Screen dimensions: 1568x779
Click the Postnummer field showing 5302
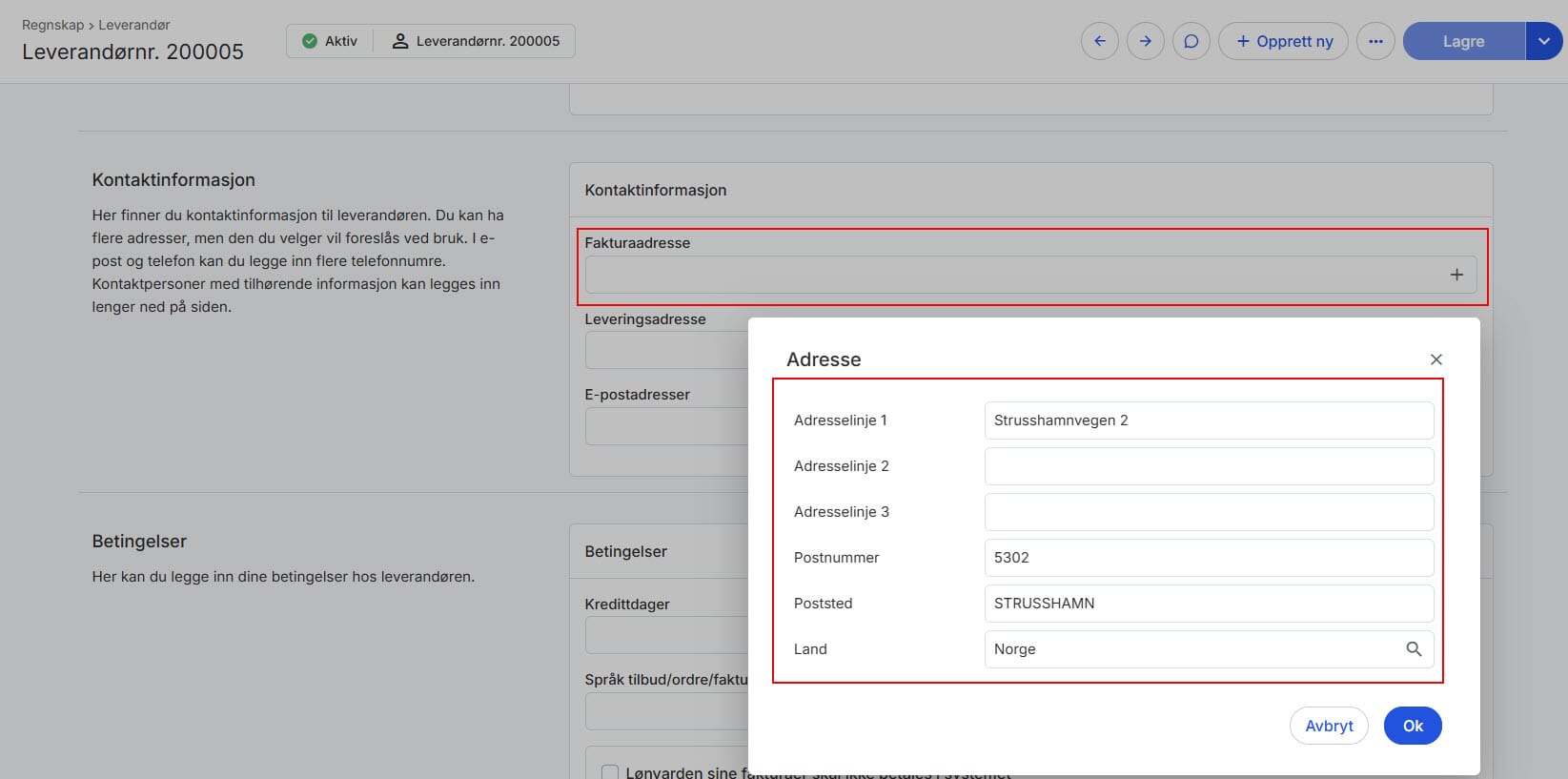1209,558
